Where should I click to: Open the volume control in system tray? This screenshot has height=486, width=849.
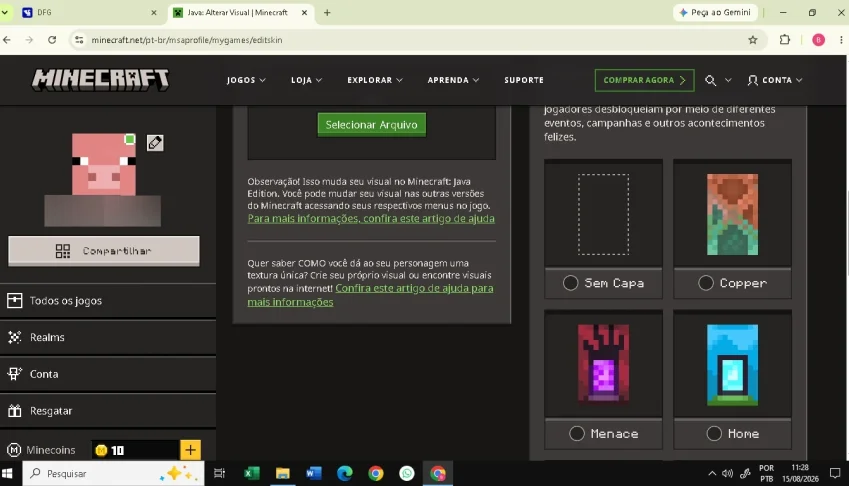[x=727, y=474]
